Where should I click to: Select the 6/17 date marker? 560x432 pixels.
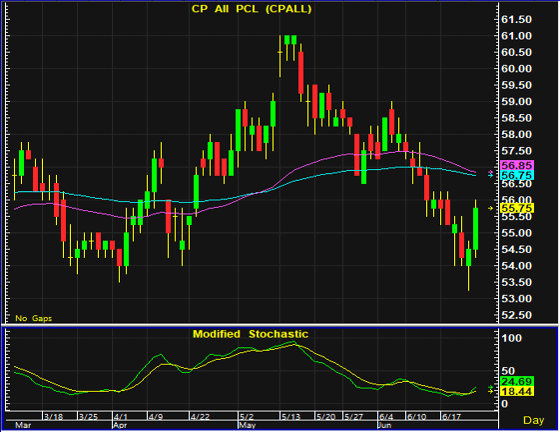coord(451,417)
